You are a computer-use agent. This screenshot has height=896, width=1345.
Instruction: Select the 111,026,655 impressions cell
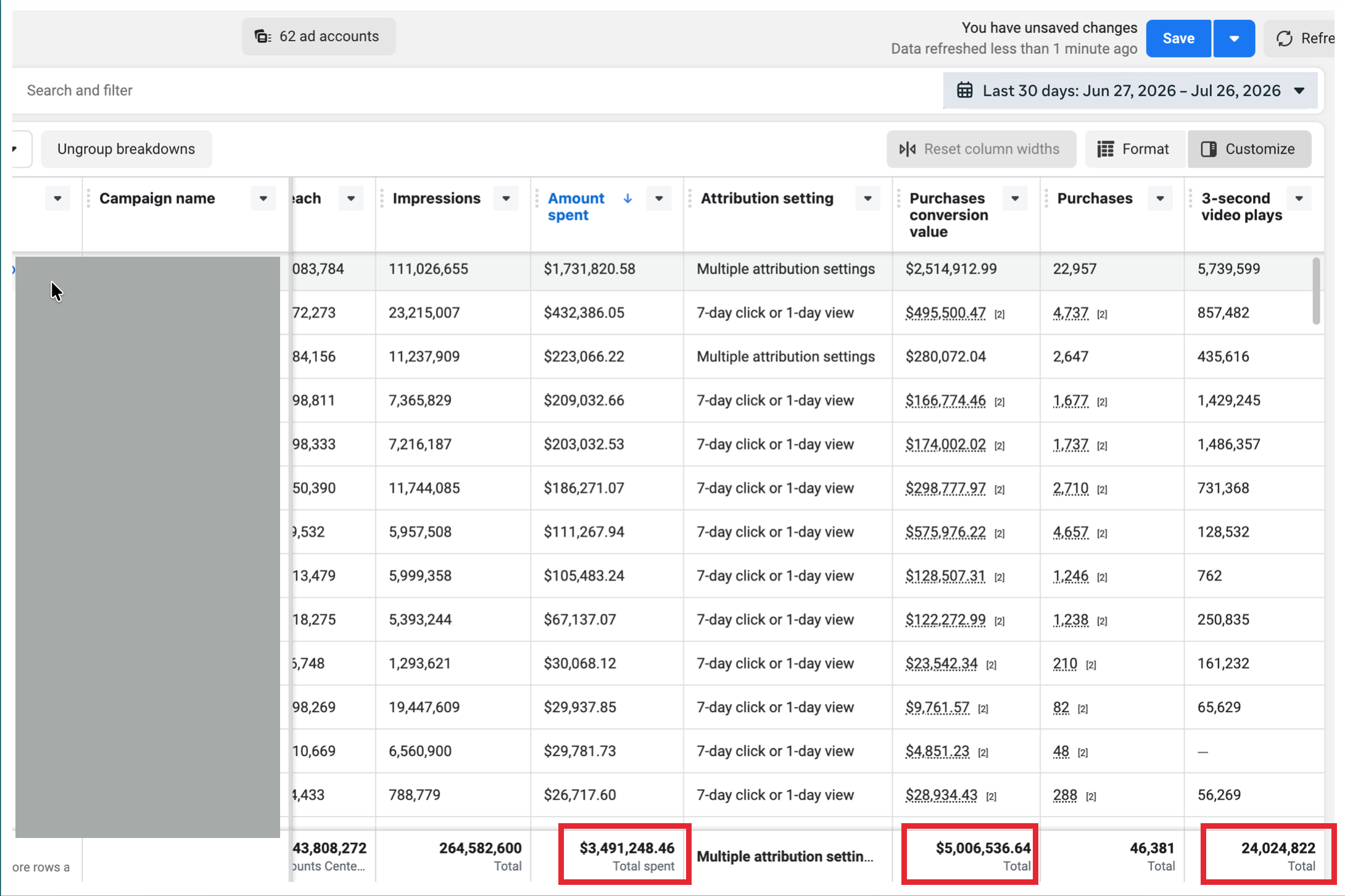tap(453, 269)
